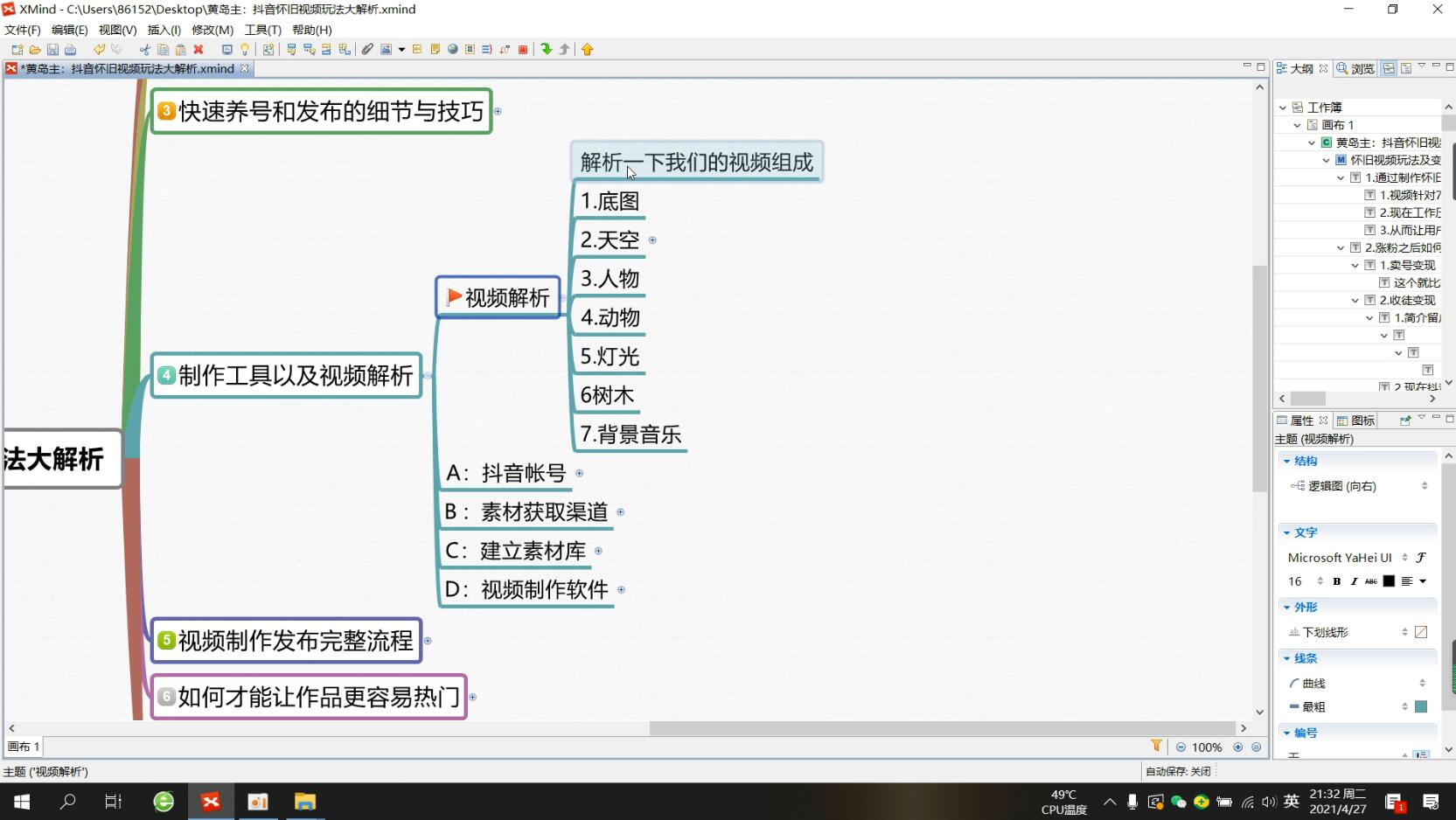Click the scissors cut icon in toolbar
Image resolution: width=1456 pixels, height=820 pixels.
pos(145,50)
